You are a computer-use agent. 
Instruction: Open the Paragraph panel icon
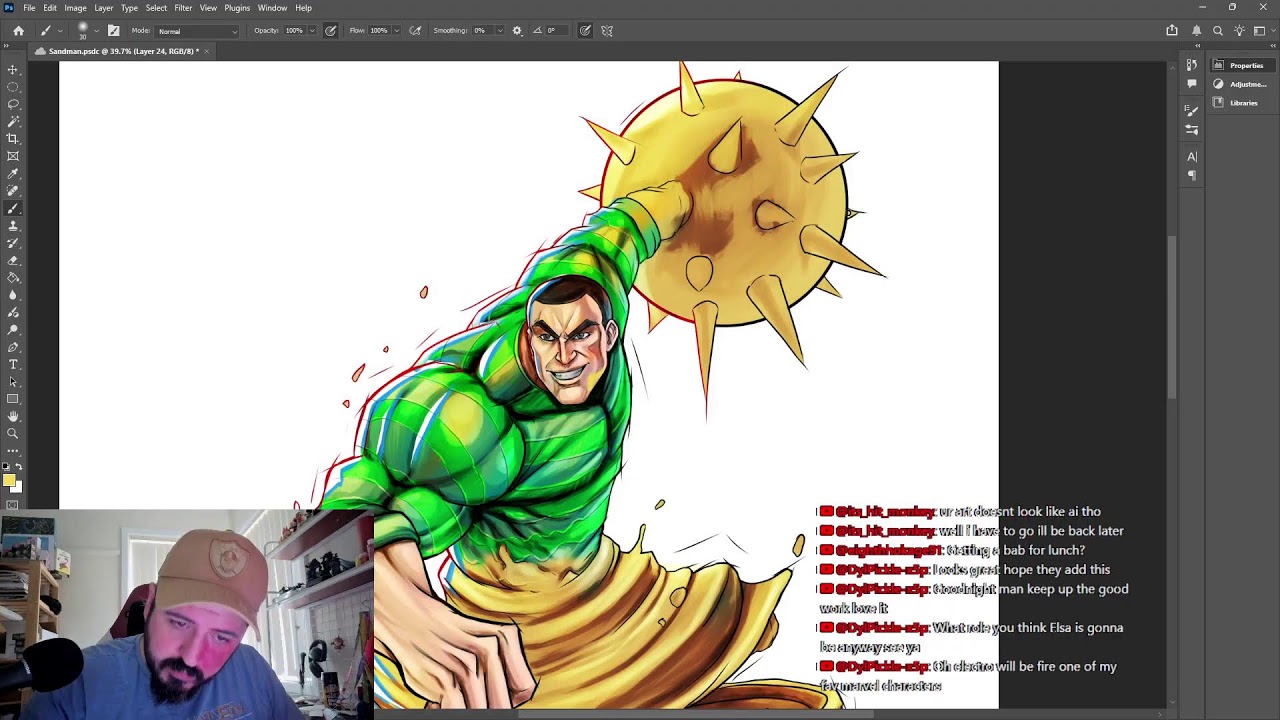[1192, 175]
